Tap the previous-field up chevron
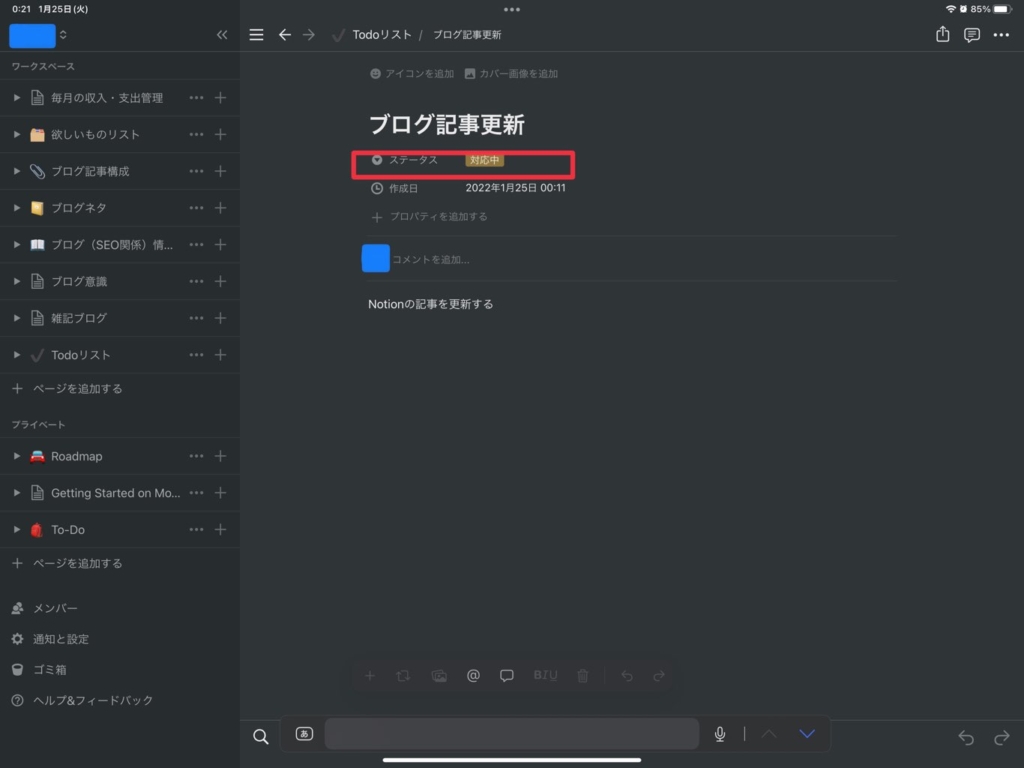Viewport: 1024px width, 768px height. [769, 734]
